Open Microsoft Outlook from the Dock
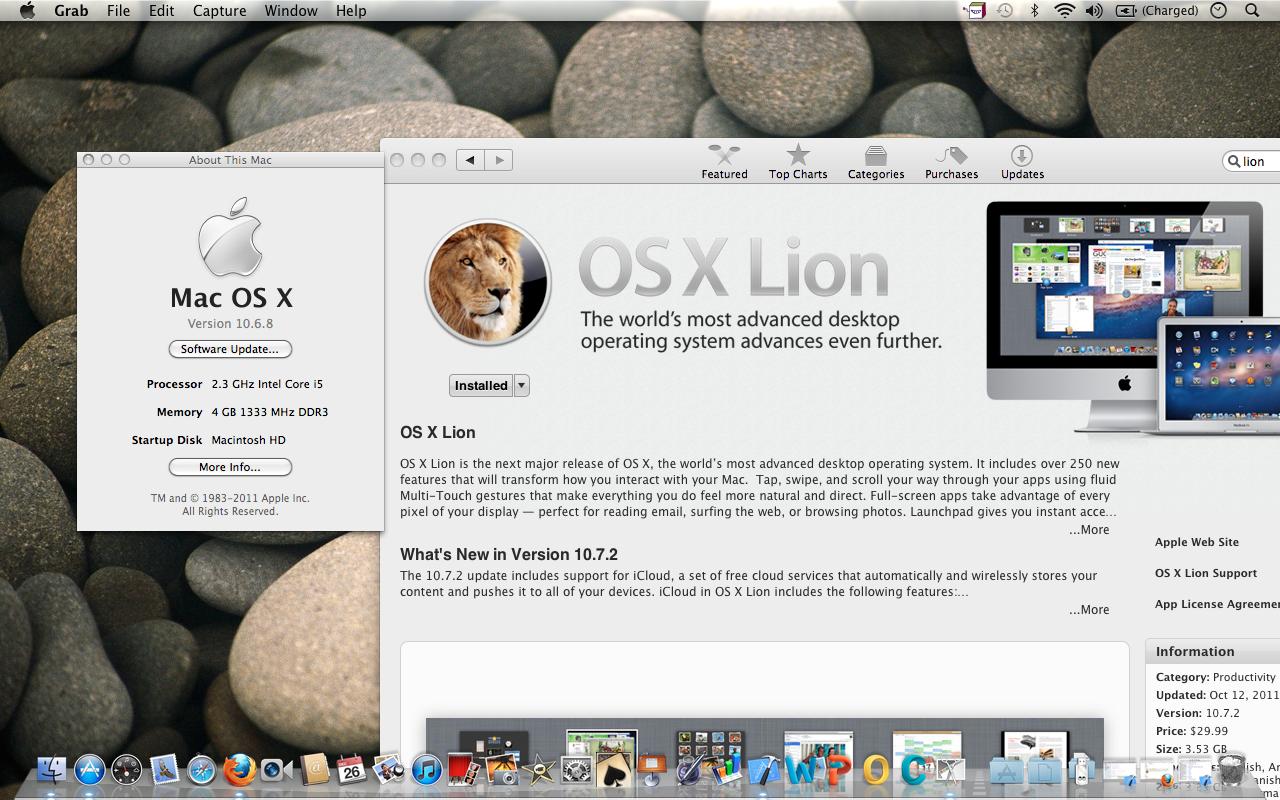 (x=876, y=771)
